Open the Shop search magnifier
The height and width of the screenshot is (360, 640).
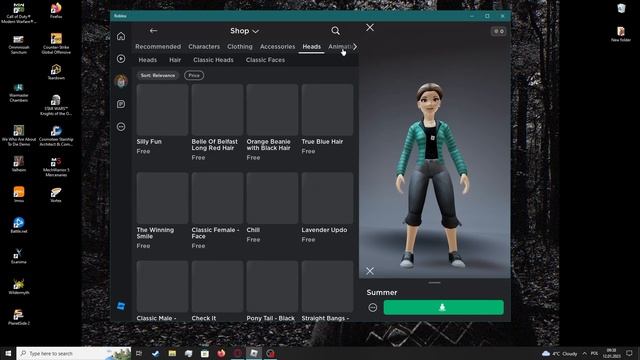click(336, 31)
